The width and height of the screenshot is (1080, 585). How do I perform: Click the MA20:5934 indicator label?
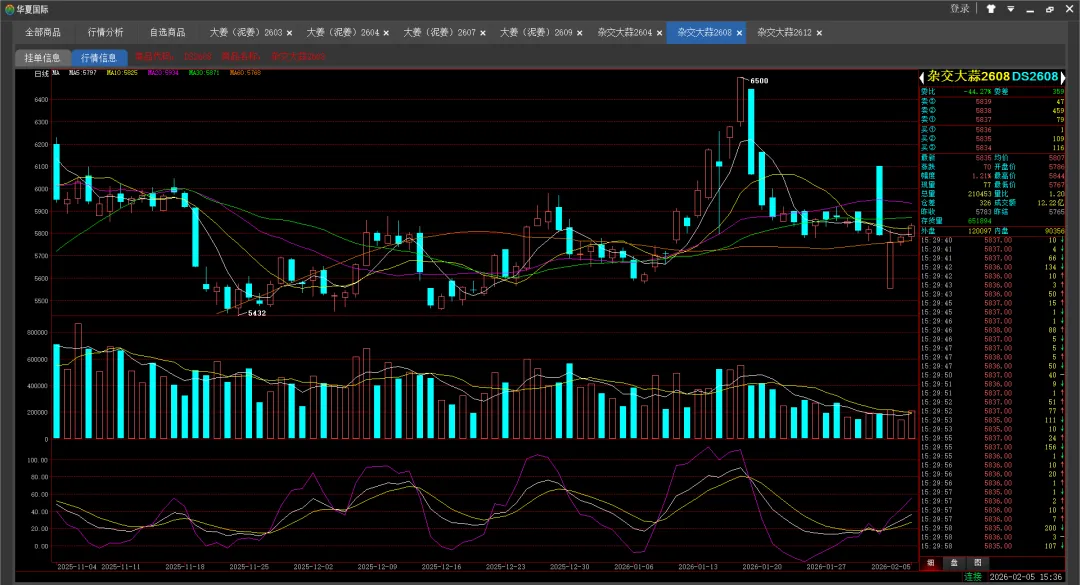point(163,72)
